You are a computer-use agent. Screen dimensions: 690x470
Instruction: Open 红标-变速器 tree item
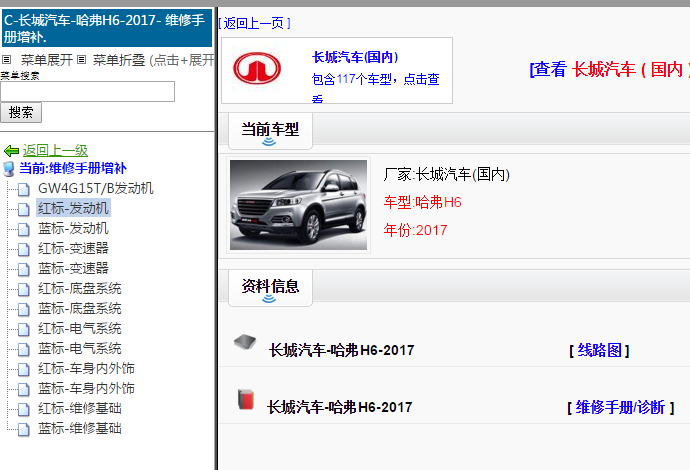73,248
